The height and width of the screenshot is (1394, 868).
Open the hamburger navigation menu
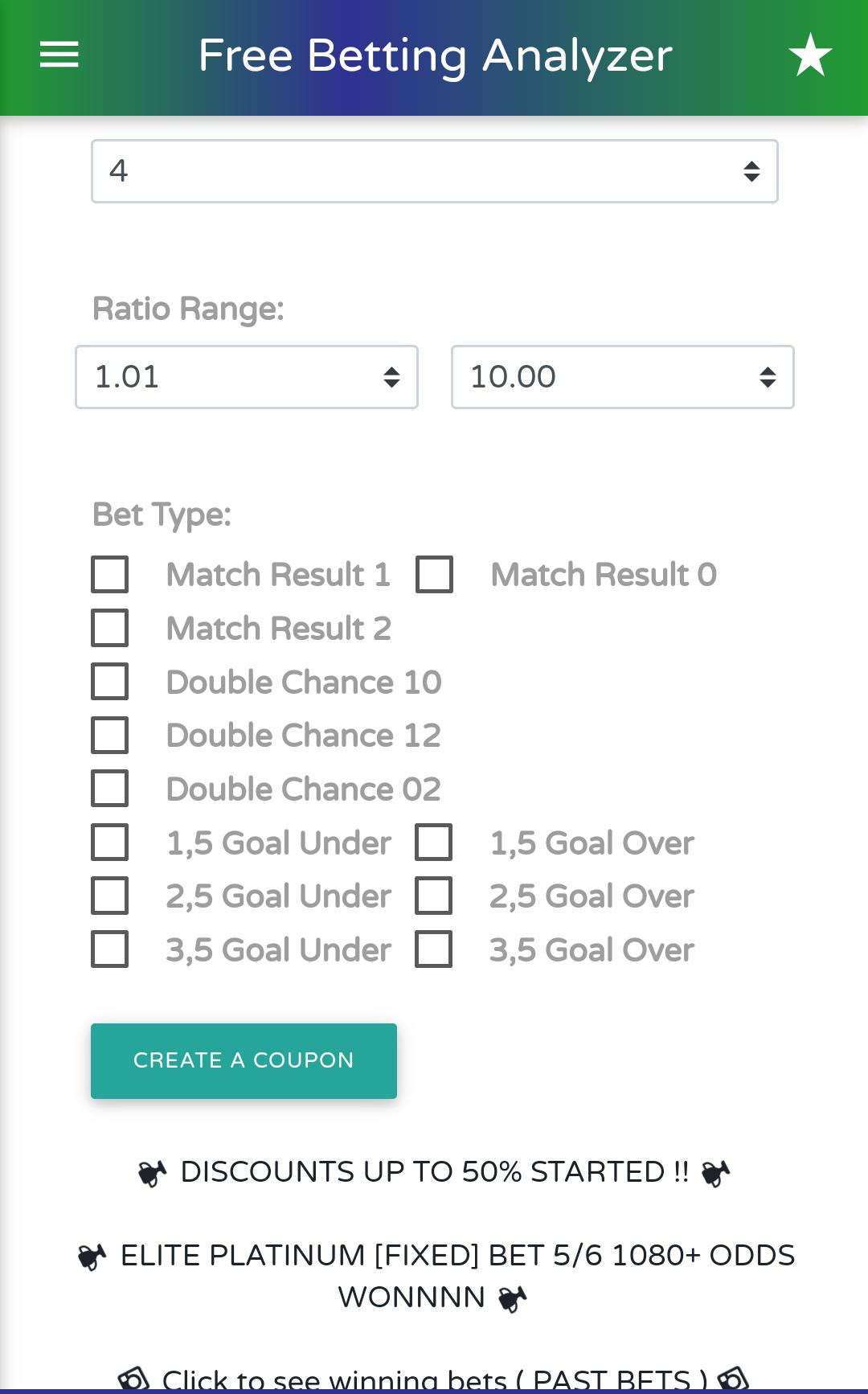tap(59, 55)
